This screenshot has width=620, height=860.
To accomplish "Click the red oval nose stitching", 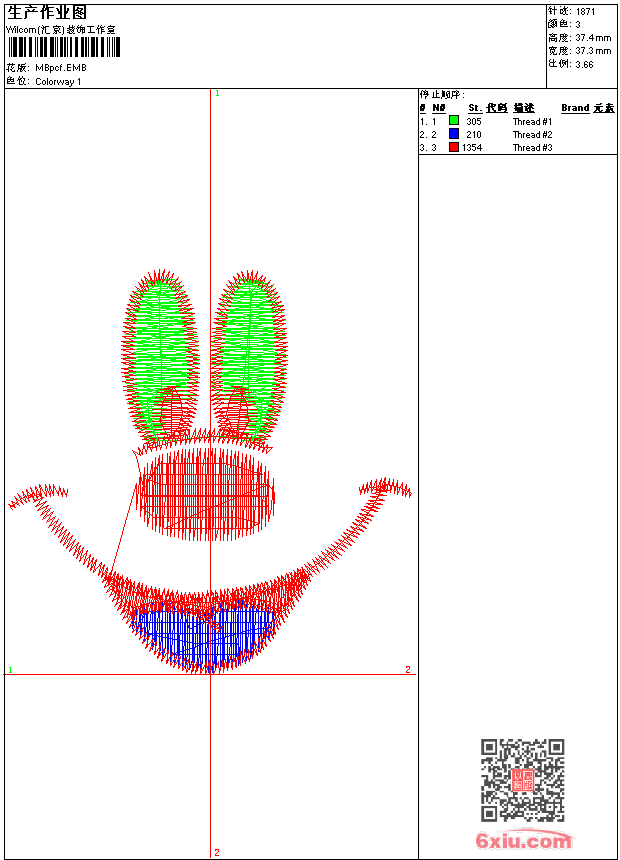I will pyautogui.click(x=207, y=494).
